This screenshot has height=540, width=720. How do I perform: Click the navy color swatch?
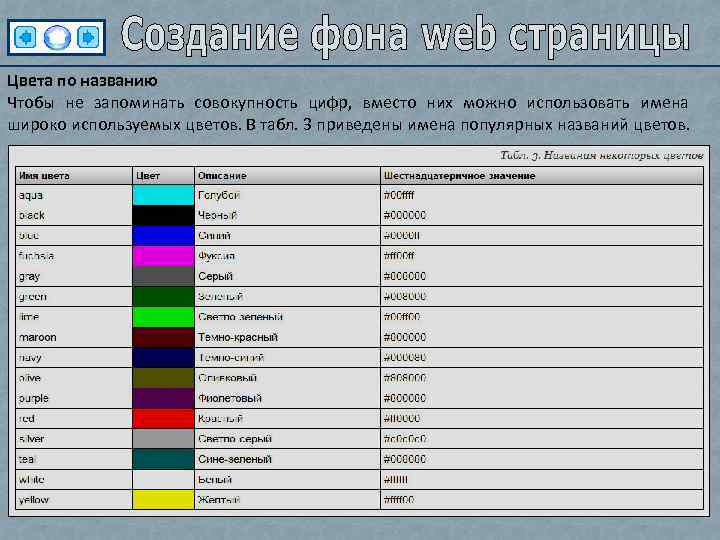point(163,358)
